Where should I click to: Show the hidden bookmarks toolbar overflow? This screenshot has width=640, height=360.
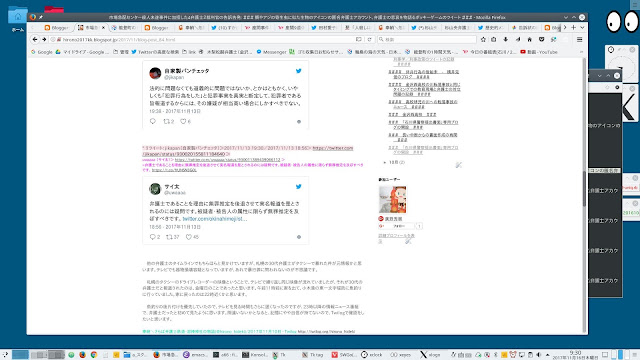(x=581, y=52)
